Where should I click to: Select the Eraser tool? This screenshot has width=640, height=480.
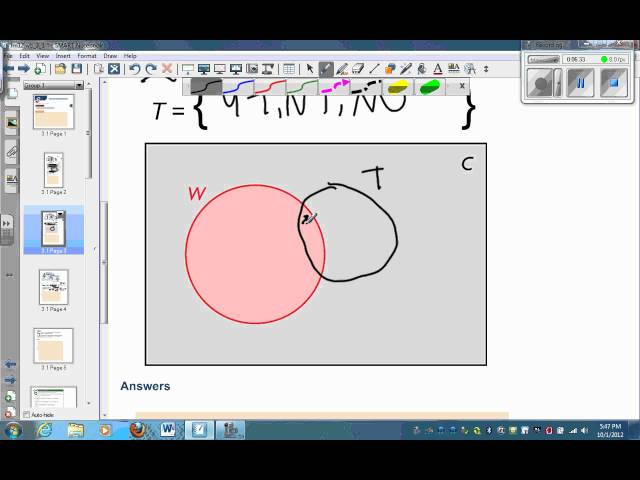click(x=358, y=69)
